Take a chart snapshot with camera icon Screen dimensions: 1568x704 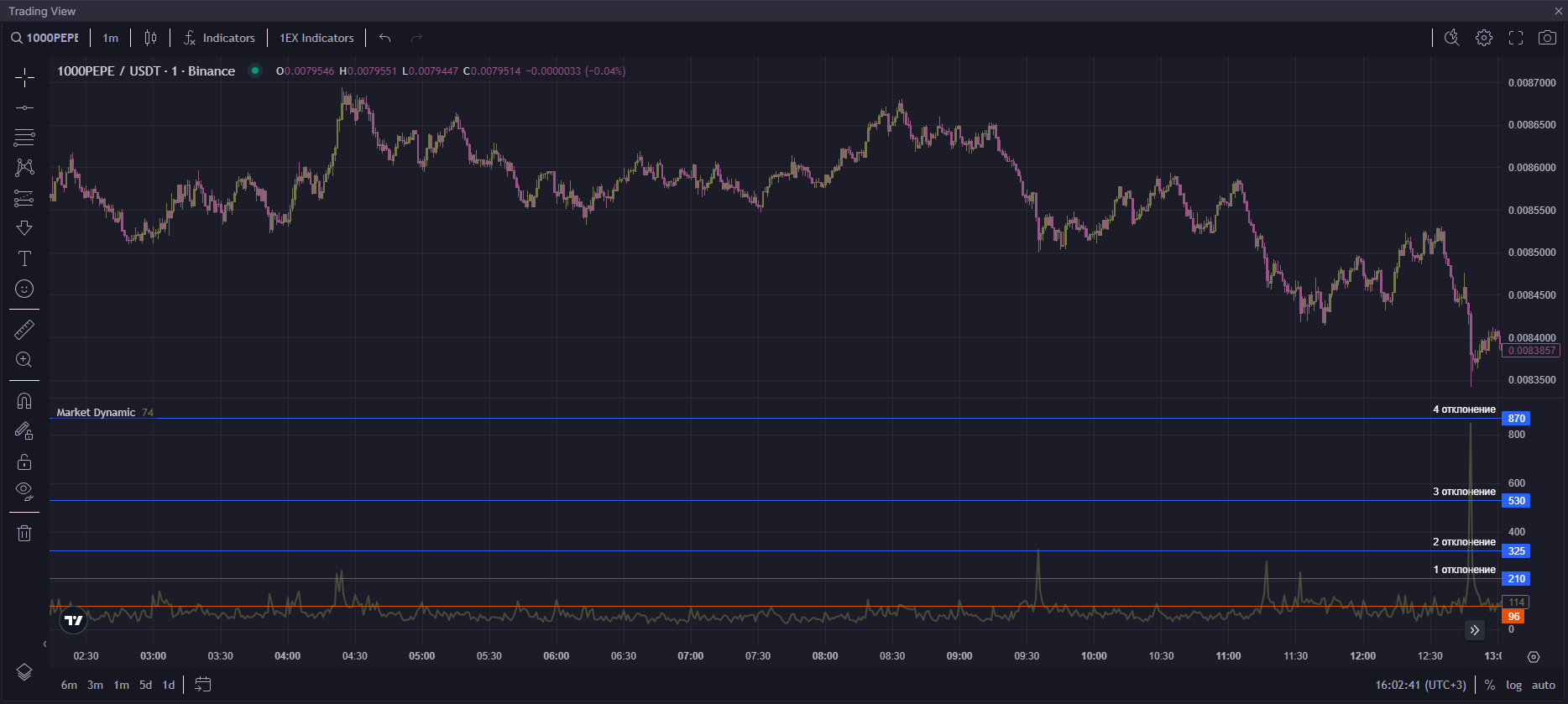click(x=1546, y=38)
